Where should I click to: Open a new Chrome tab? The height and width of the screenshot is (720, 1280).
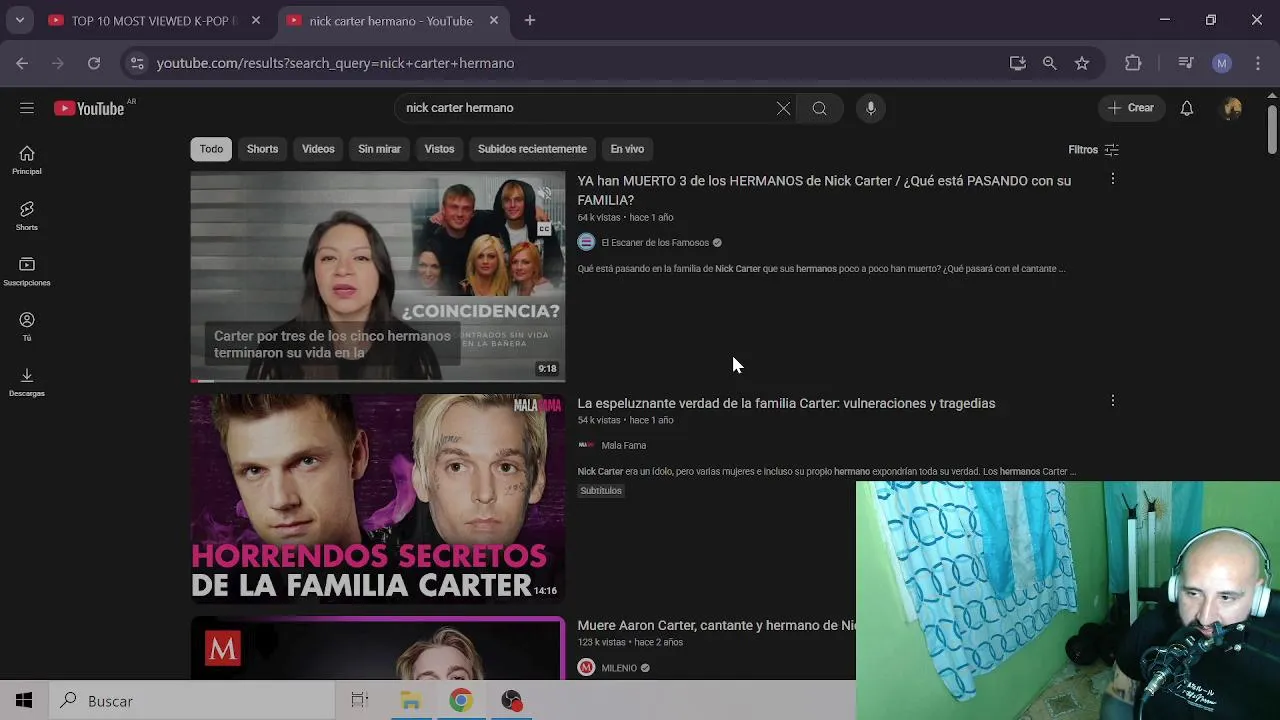tap(530, 20)
